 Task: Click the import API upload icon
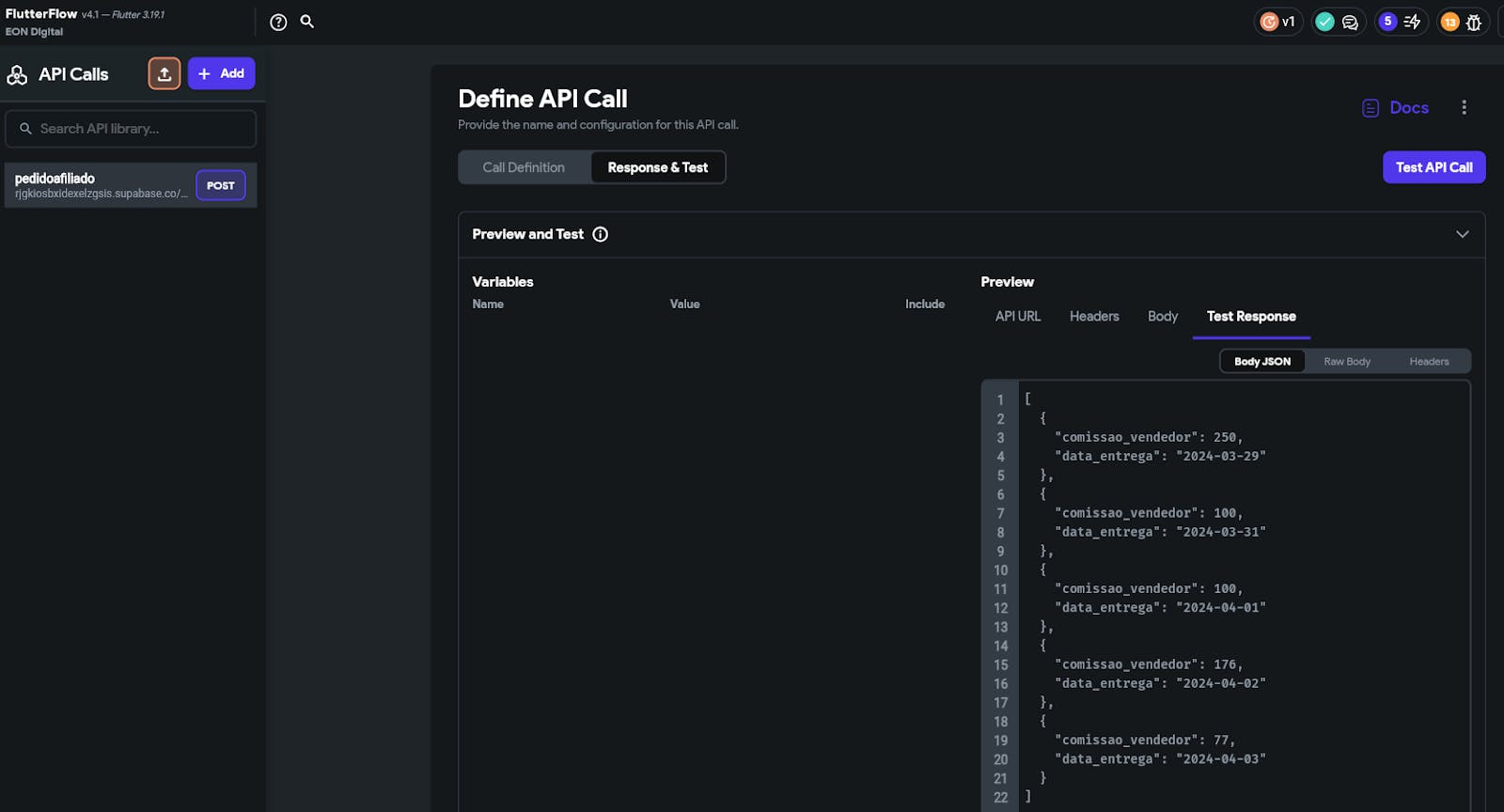(164, 73)
